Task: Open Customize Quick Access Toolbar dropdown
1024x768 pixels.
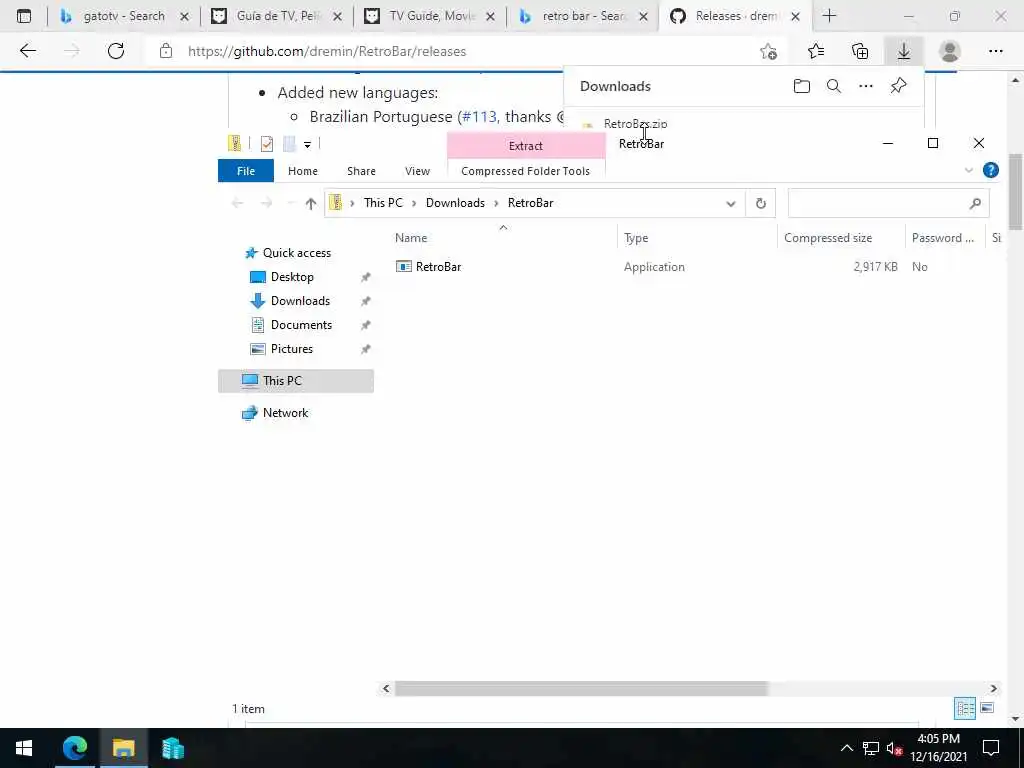Action: click(x=307, y=144)
